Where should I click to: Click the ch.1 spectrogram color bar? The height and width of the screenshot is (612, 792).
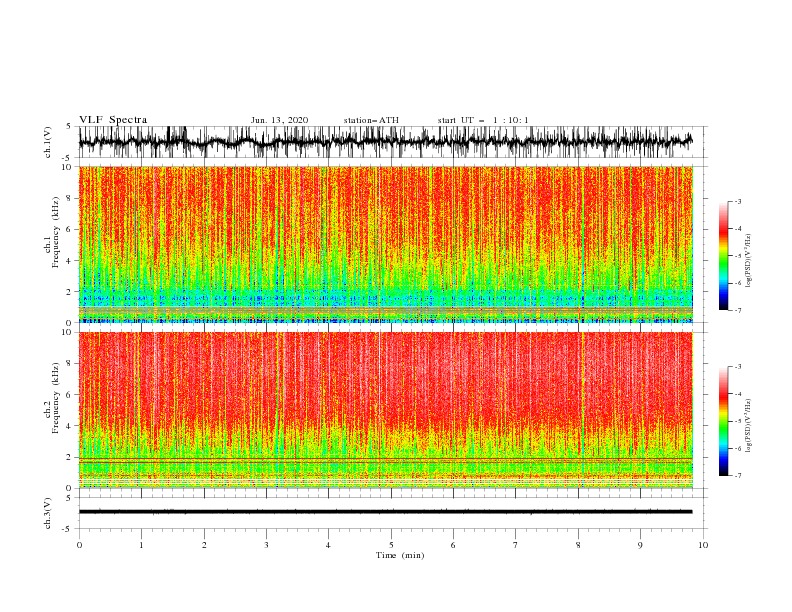(723, 256)
